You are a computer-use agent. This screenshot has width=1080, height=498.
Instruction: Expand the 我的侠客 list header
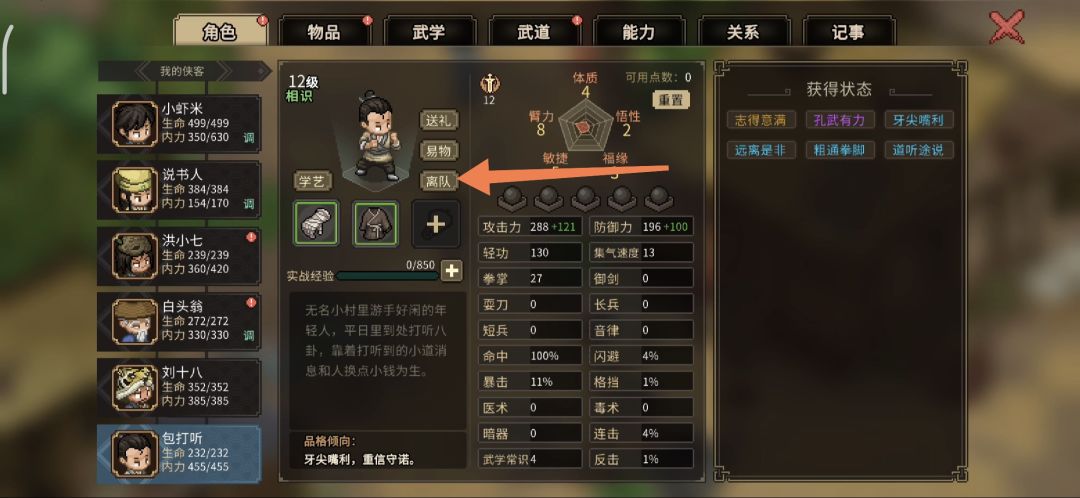[x=182, y=70]
